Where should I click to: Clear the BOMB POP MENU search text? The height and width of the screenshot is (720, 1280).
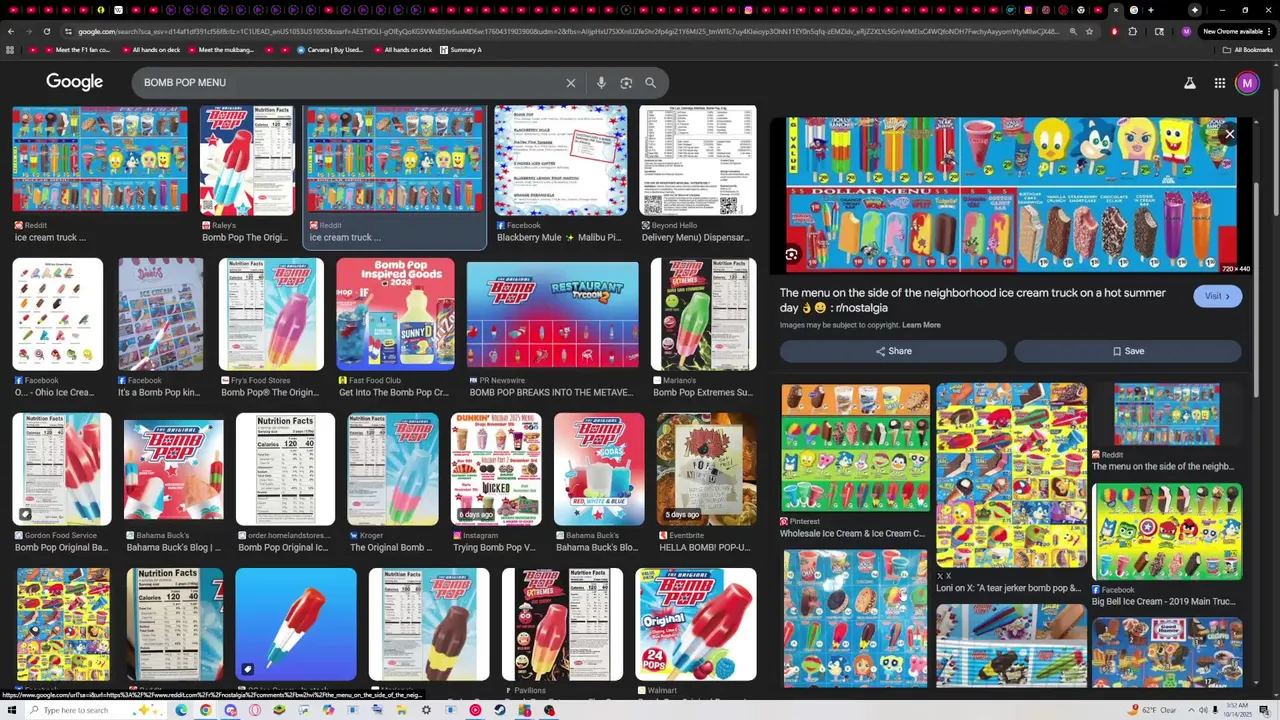(x=571, y=83)
